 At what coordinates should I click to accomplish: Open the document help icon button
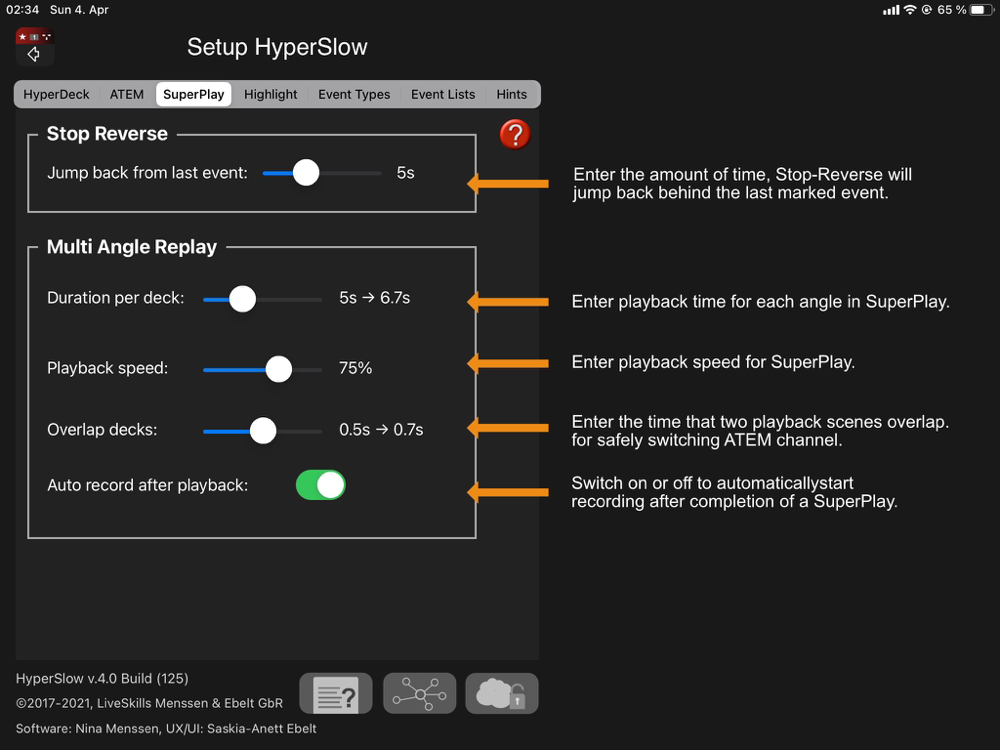[336, 693]
